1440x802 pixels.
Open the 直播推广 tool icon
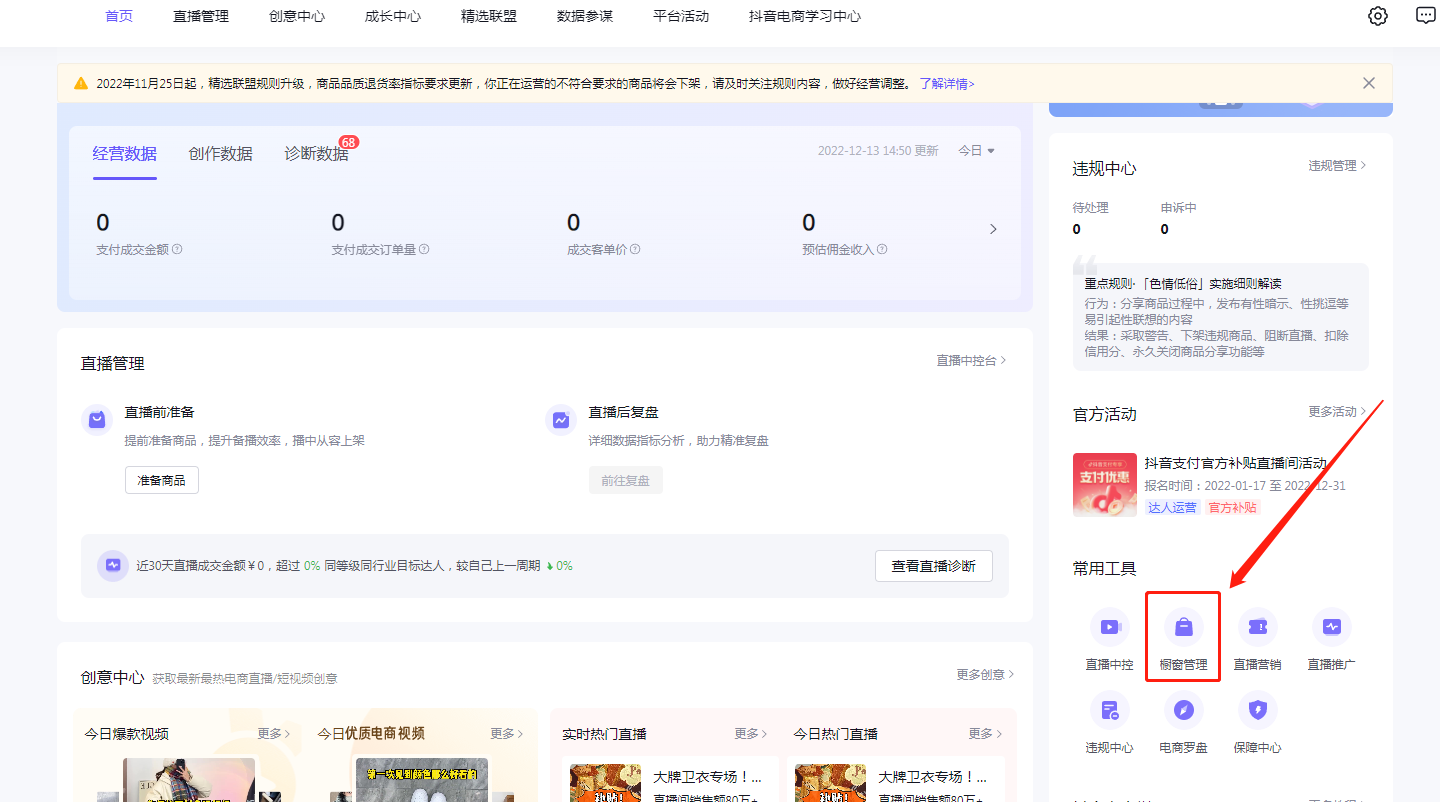(x=1331, y=627)
